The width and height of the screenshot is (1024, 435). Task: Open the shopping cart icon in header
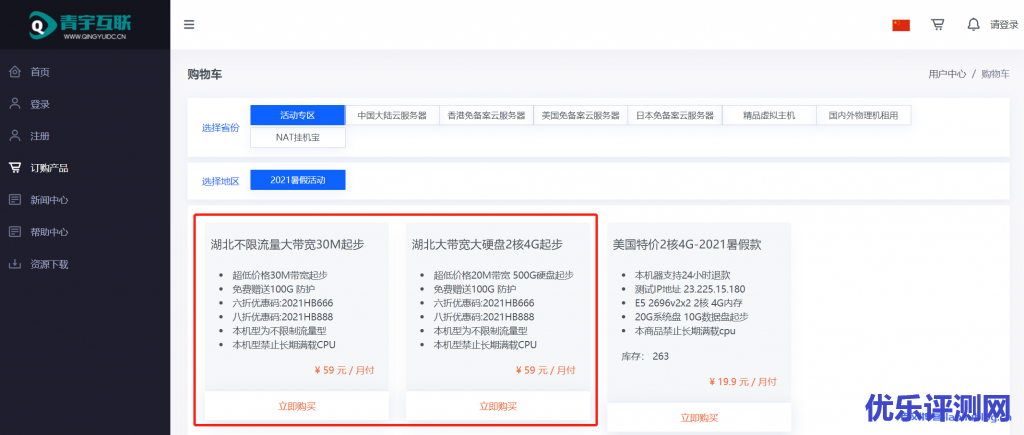937,25
